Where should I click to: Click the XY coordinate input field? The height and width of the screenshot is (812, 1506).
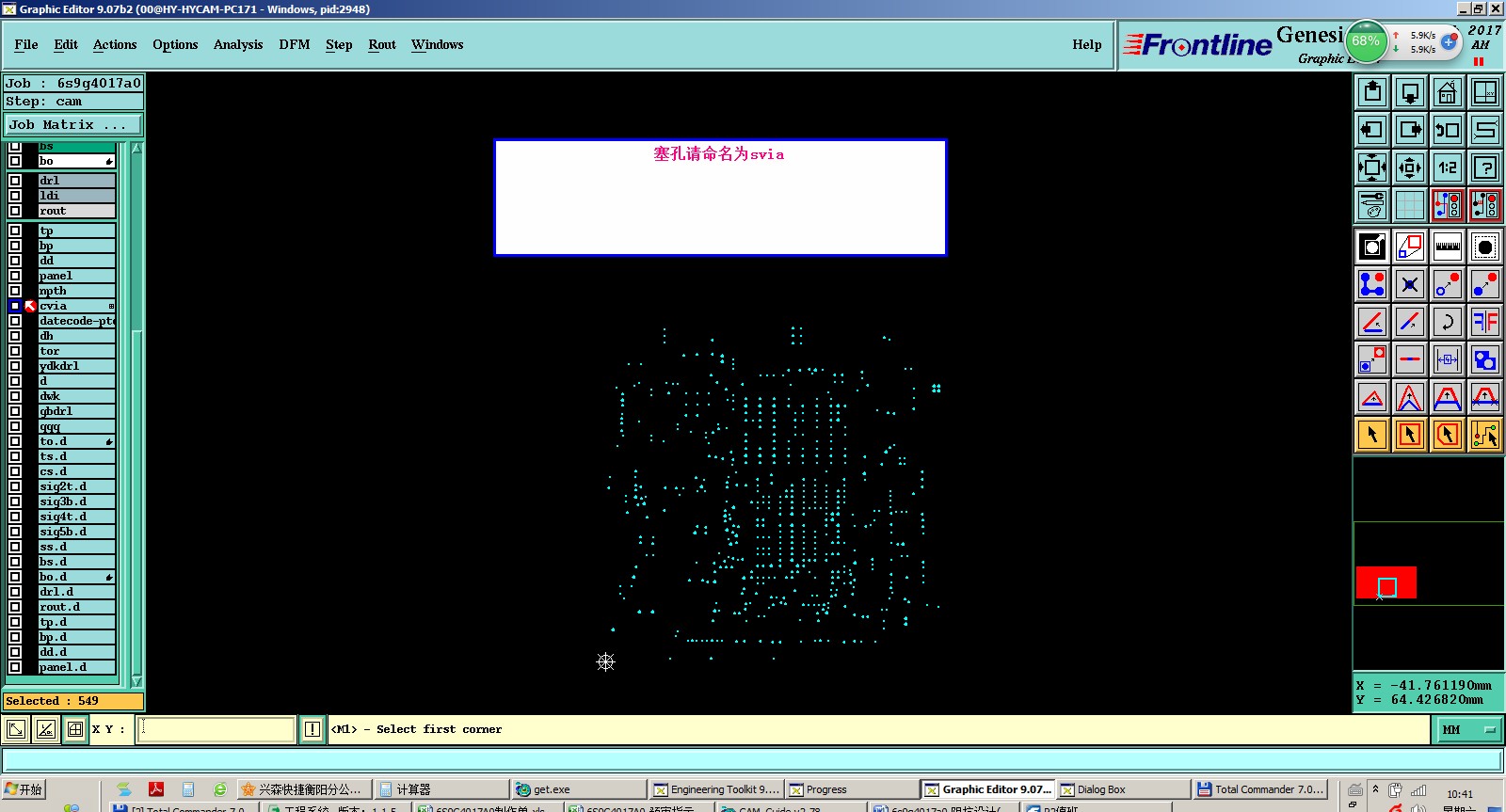point(216,729)
